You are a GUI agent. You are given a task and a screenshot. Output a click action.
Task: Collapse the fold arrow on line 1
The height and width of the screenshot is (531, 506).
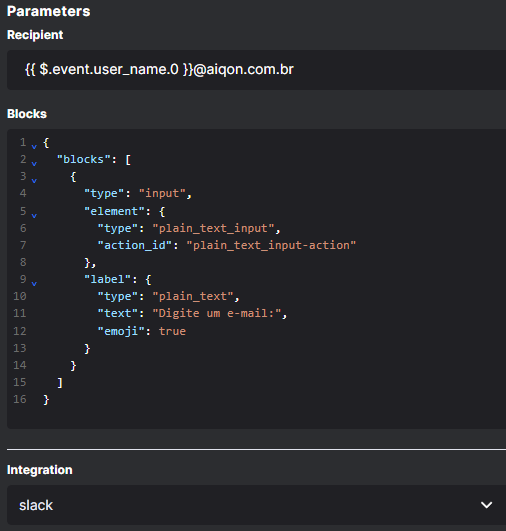coord(34,147)
